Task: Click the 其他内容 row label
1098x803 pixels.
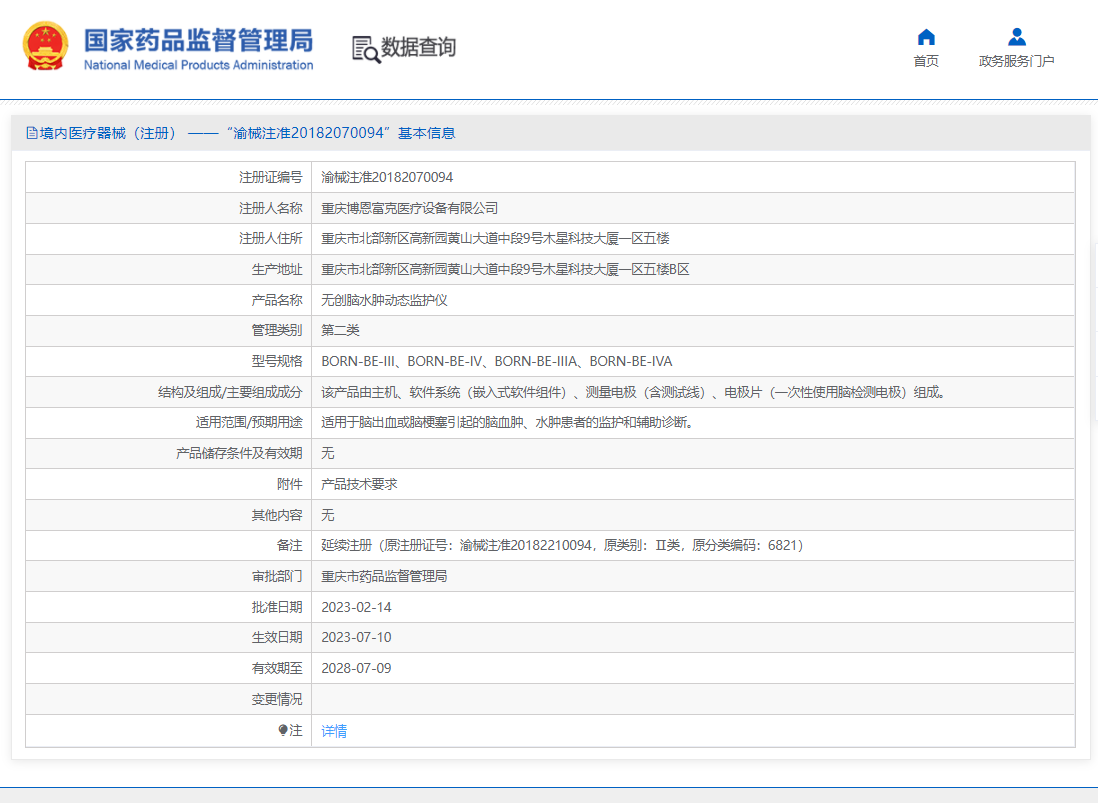Action: click(x=277, y=515)
